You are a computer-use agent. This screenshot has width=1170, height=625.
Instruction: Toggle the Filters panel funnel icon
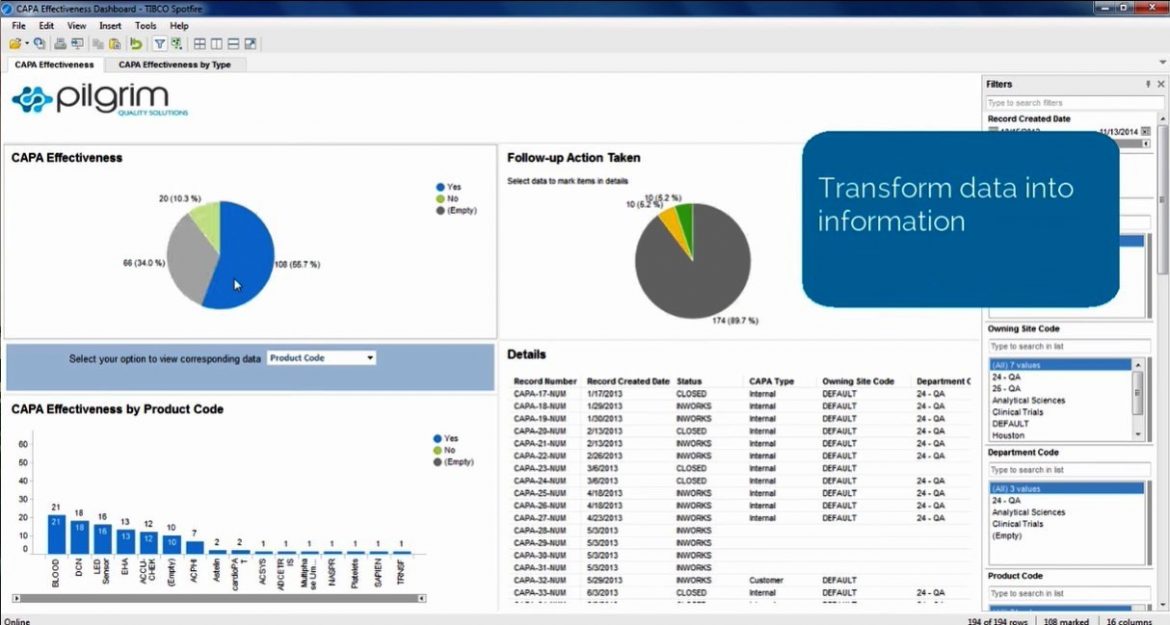[x=159, y=44]
